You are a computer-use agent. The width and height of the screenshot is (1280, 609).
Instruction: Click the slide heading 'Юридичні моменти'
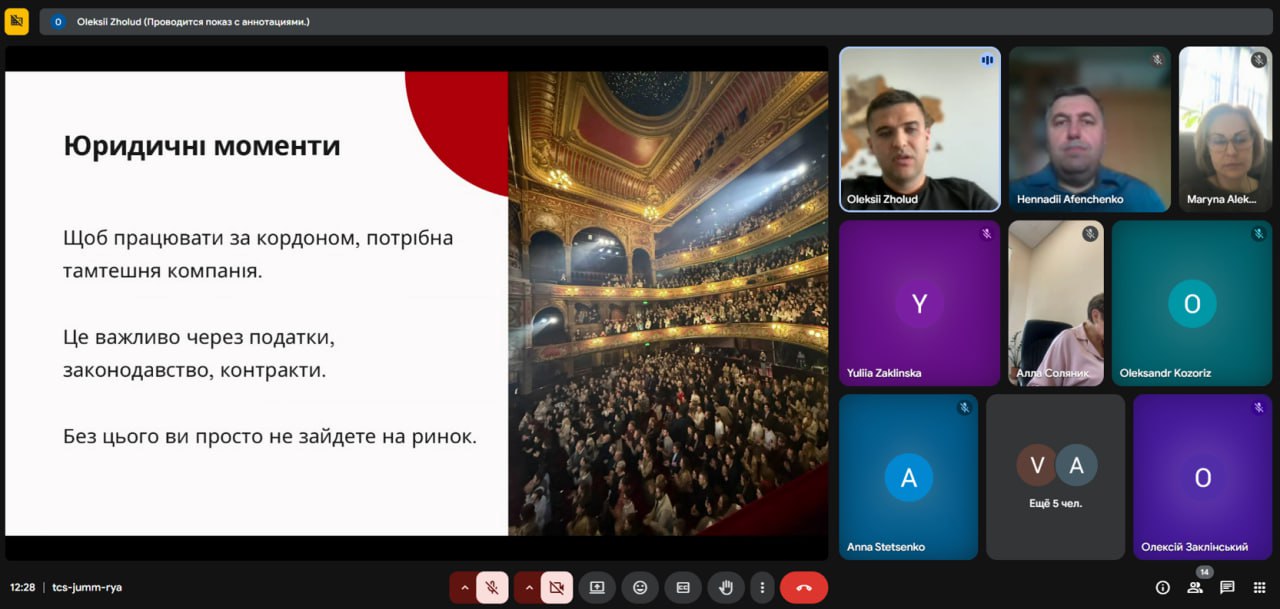coord(202,146)
